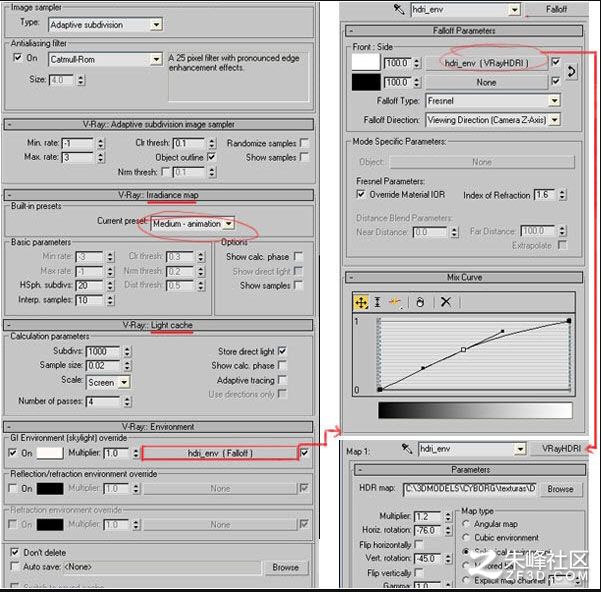
Task: Select the Scale Point tool in Mix Curve
Action: 378,302
